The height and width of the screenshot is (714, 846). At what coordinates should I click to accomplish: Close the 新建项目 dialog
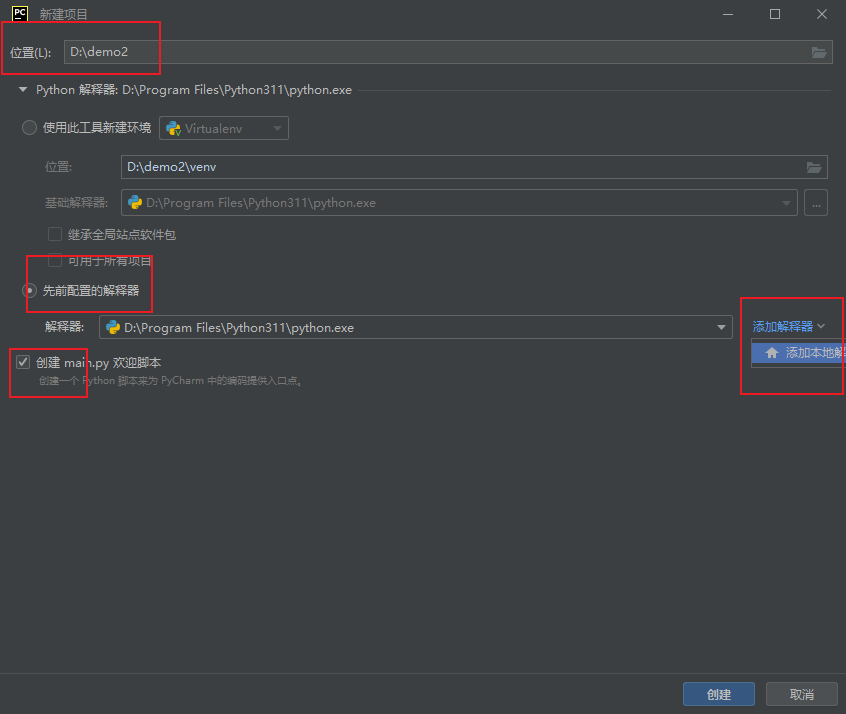tap(822, 14)
